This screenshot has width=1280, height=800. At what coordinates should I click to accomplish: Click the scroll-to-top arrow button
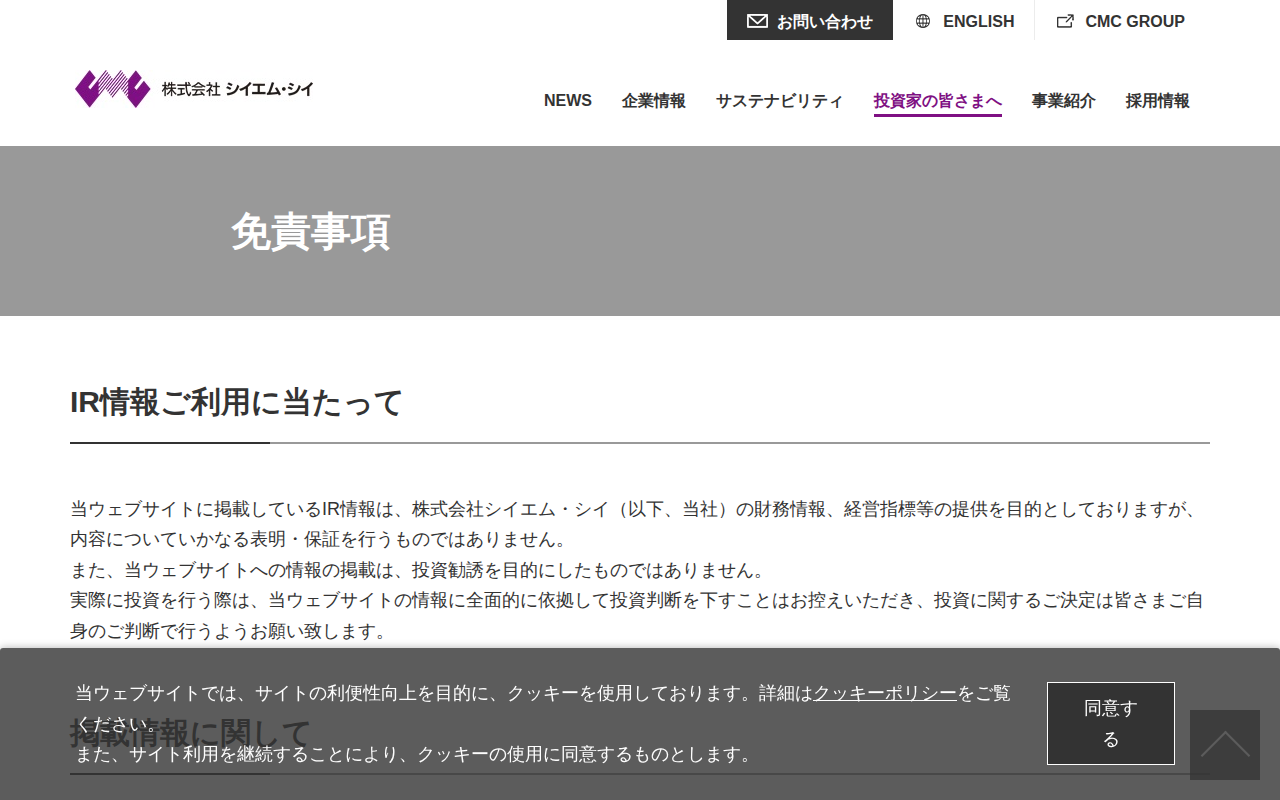click(1225, 745)
